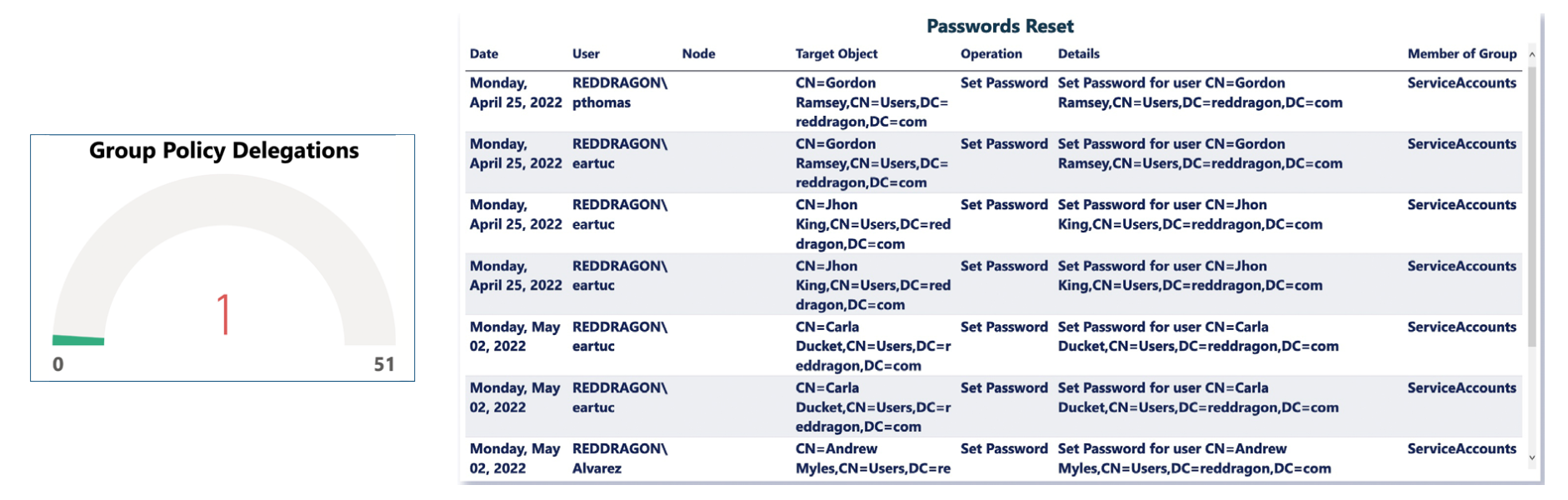The width and height of the screenshot is (1568, 500).
Task: Click gauge maximum label 51
Action: [384, 364]
